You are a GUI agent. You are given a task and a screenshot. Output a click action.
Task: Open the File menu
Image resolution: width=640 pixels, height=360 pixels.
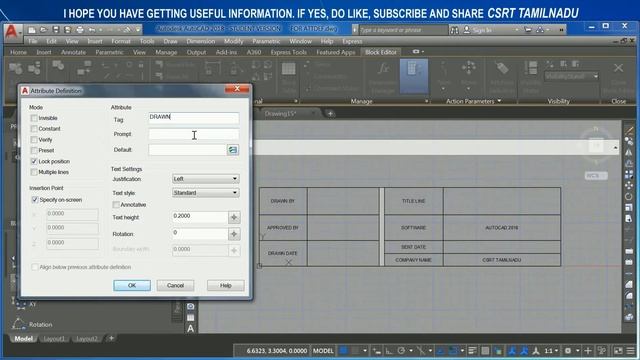[x=33, y=41]
